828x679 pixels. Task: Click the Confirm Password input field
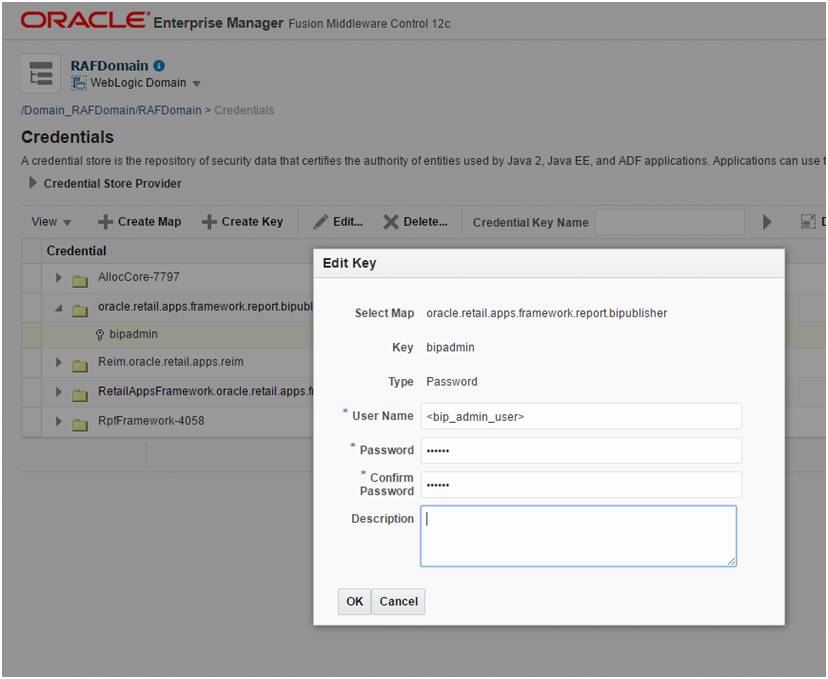coord(581,485)
